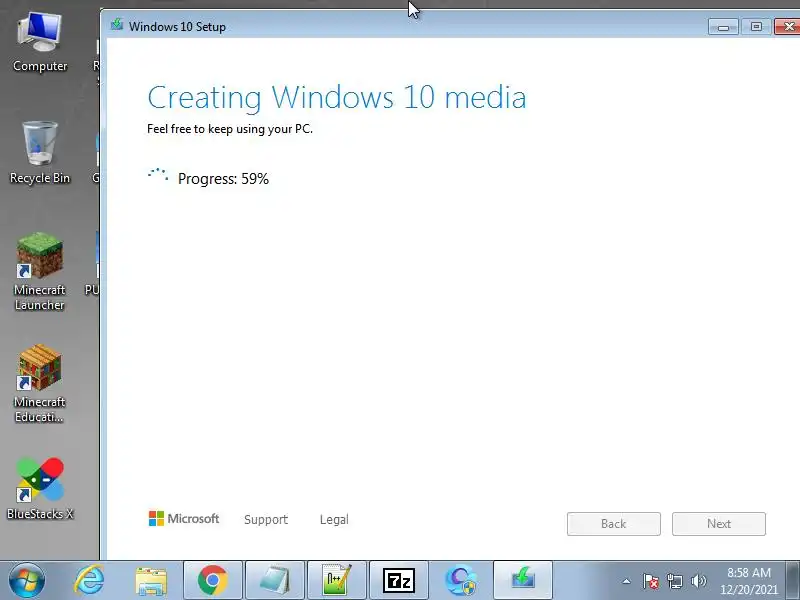
Task: Show hidden system tray icons arrow
Action: click(x=626, y=581)
